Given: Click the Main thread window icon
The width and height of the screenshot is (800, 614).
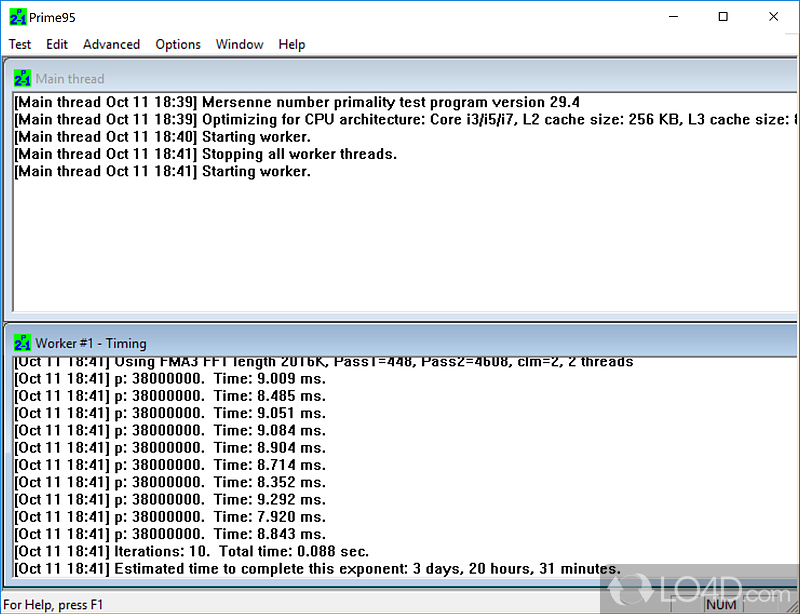Looking at the screenshot, I should [x=23, y=78].
